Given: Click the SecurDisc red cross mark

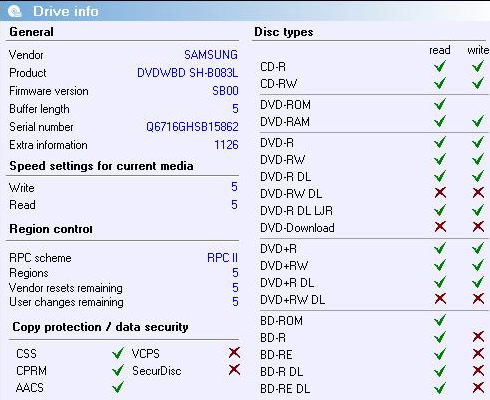Looking at the screenshot, I should [234, 369].
